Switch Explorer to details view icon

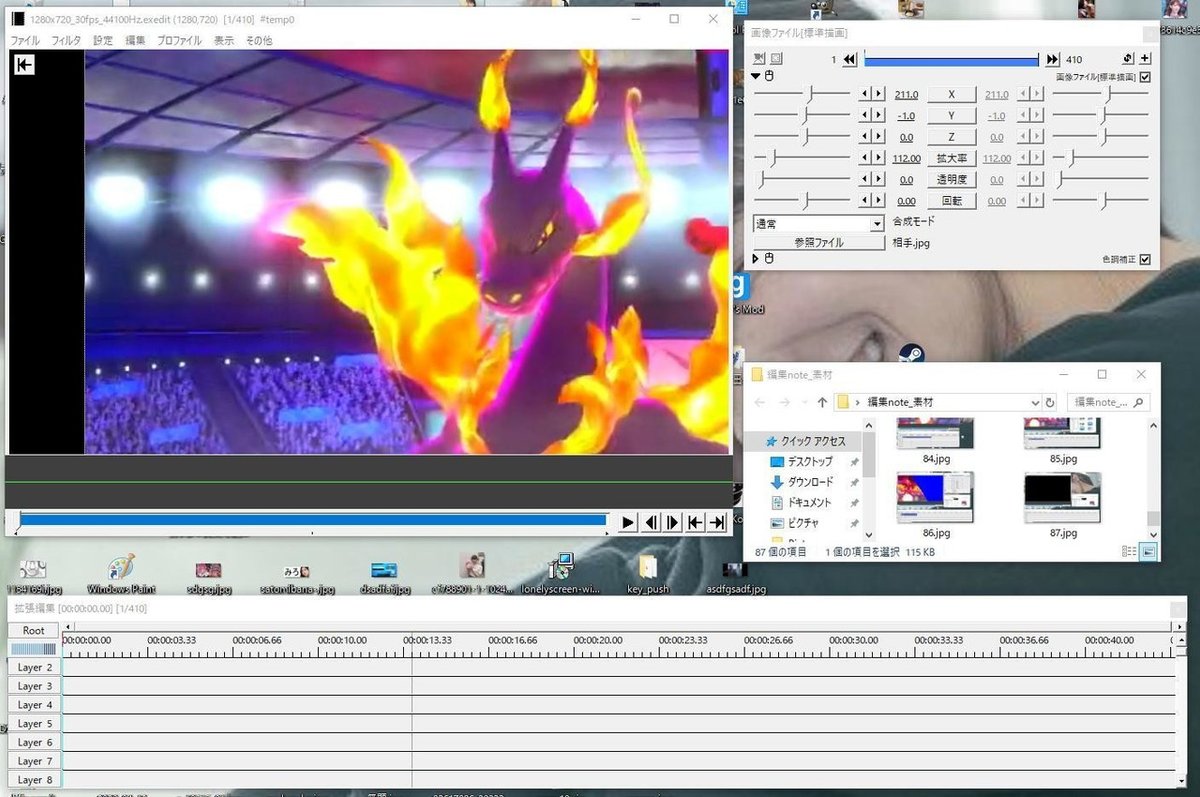click(x=1129, y=551)
